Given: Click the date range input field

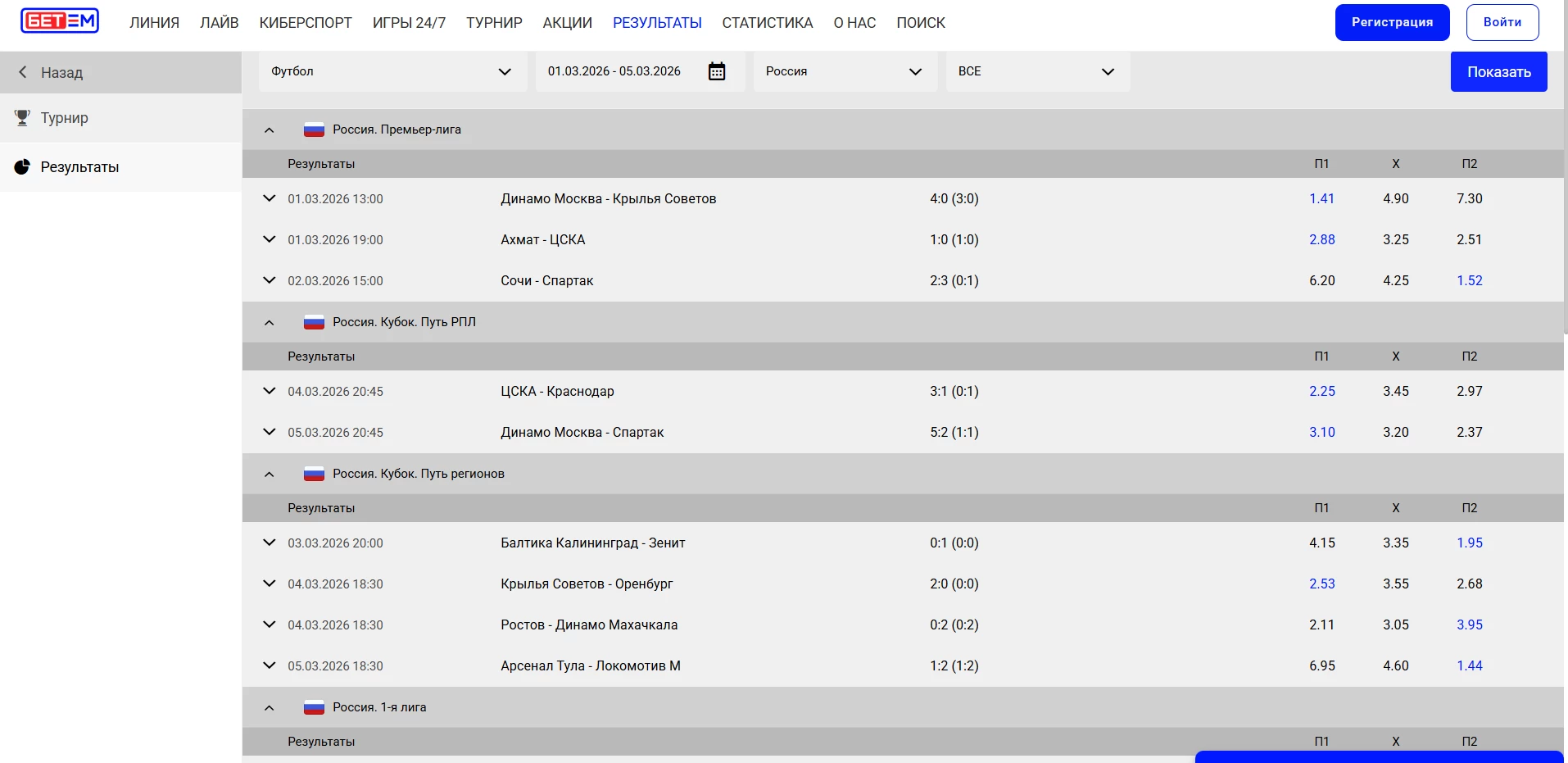Looking at the screenshot, I should coord(614,71).
